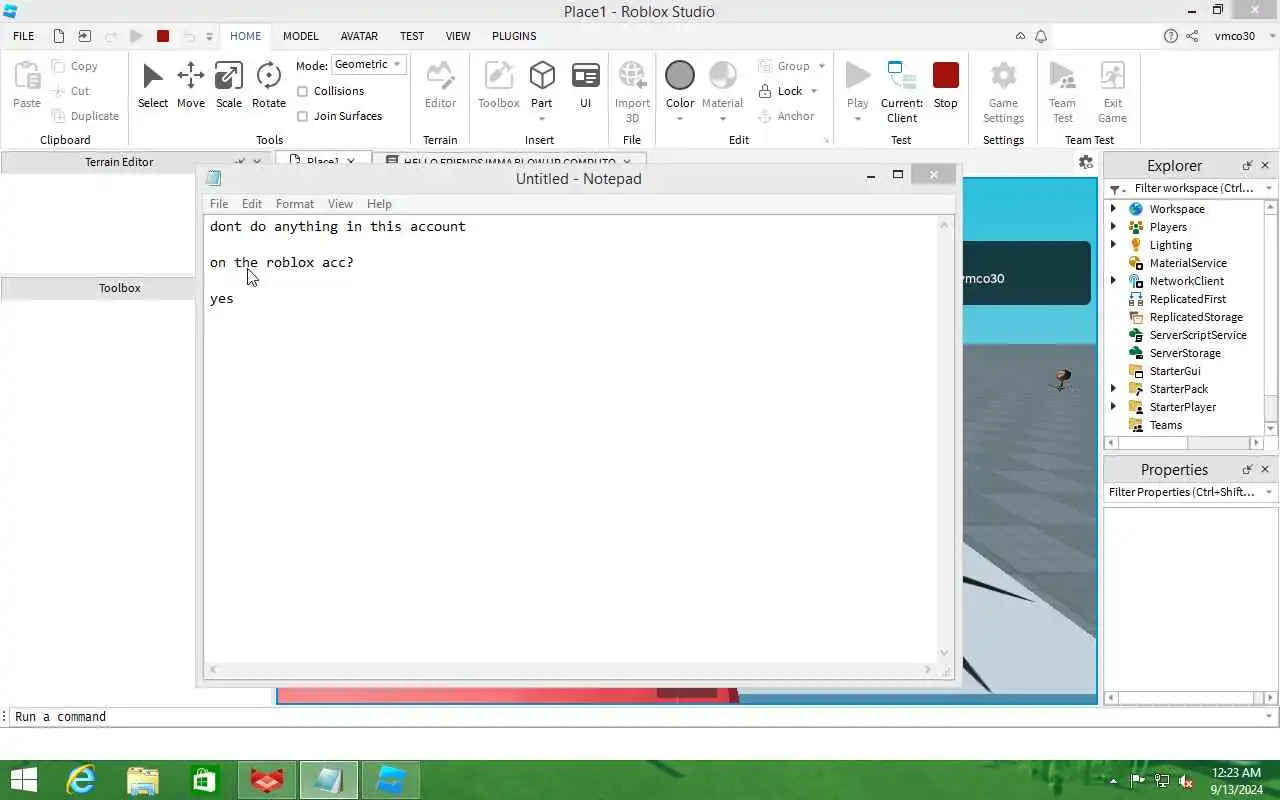Expand the Players tree node
This screenshot has width=1280, height=800.
point(1113,227)
